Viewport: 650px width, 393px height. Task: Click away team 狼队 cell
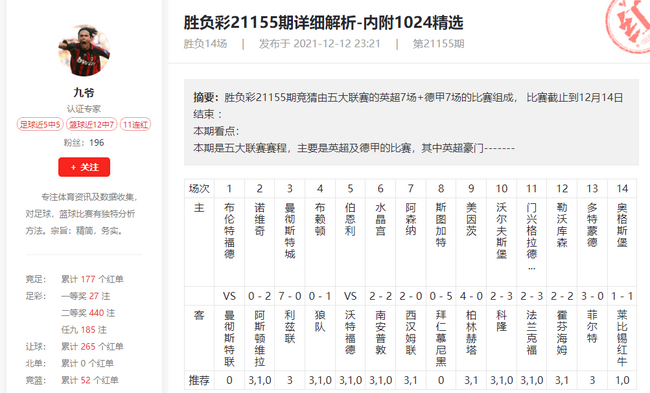point(320,338)
